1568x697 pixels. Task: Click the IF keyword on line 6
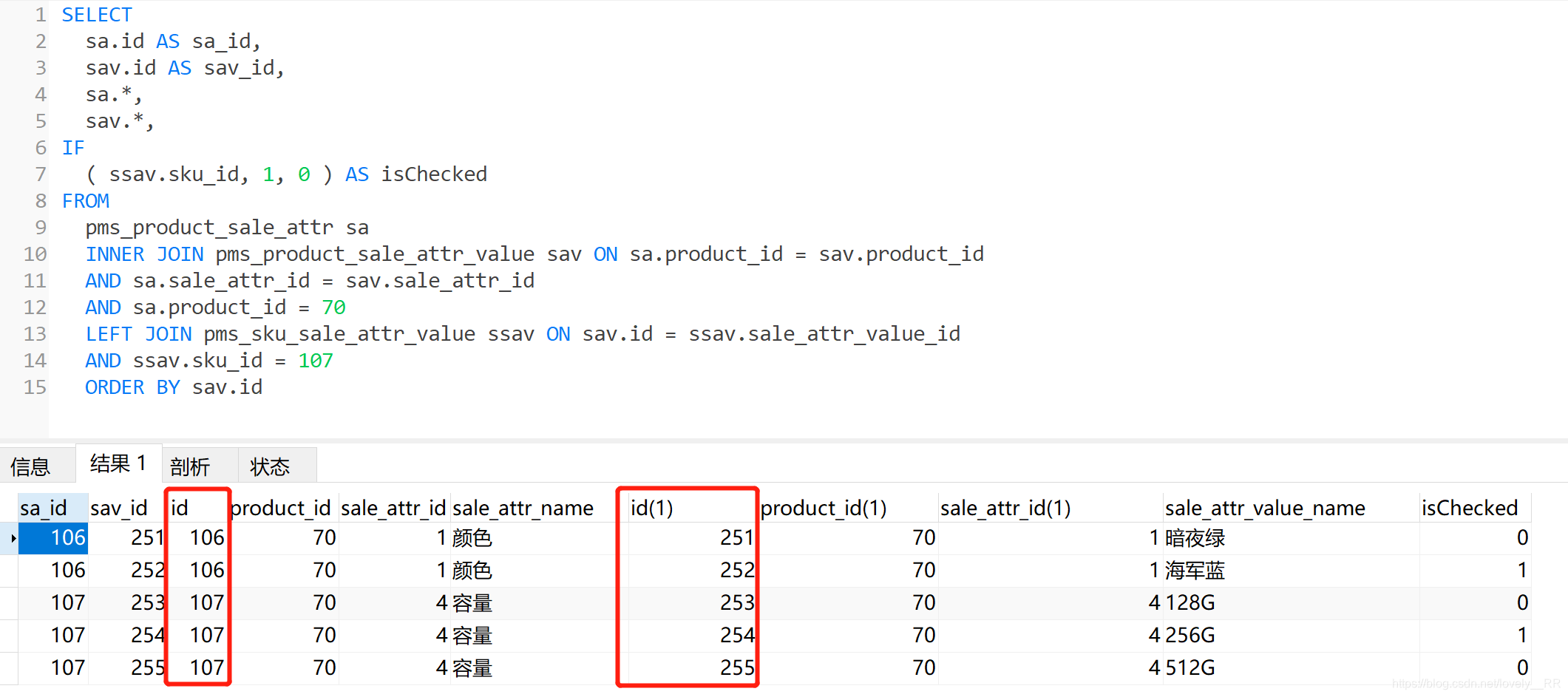pos(73,148)
